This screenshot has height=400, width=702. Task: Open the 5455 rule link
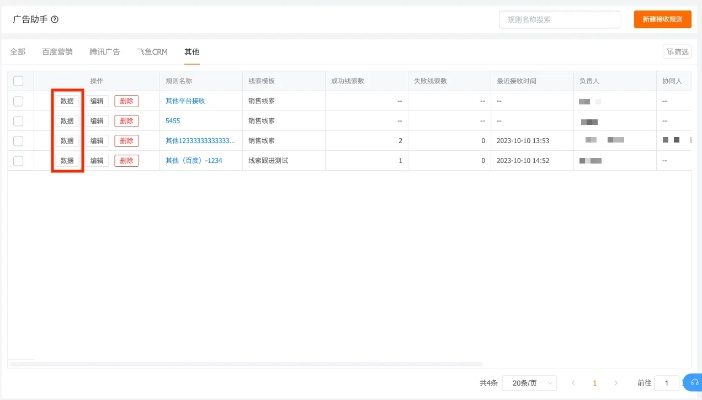pos(173,120)
